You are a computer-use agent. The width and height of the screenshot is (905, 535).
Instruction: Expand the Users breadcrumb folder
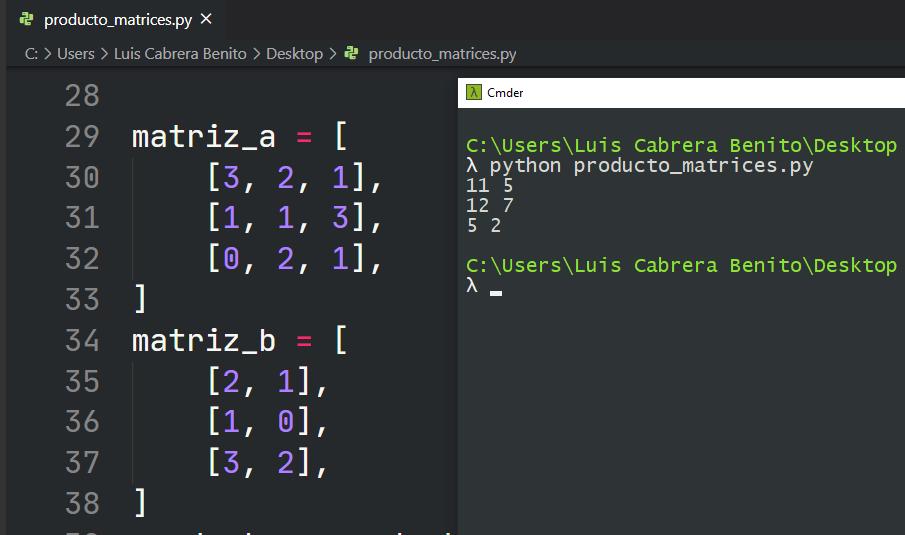click(75, 54)
